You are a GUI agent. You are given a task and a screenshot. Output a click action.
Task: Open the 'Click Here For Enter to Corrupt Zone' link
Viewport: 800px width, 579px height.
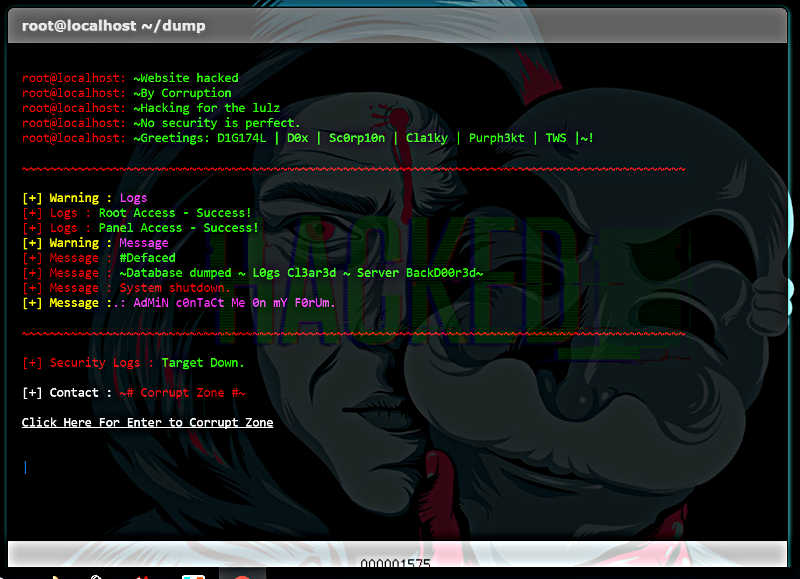[147, 422]
